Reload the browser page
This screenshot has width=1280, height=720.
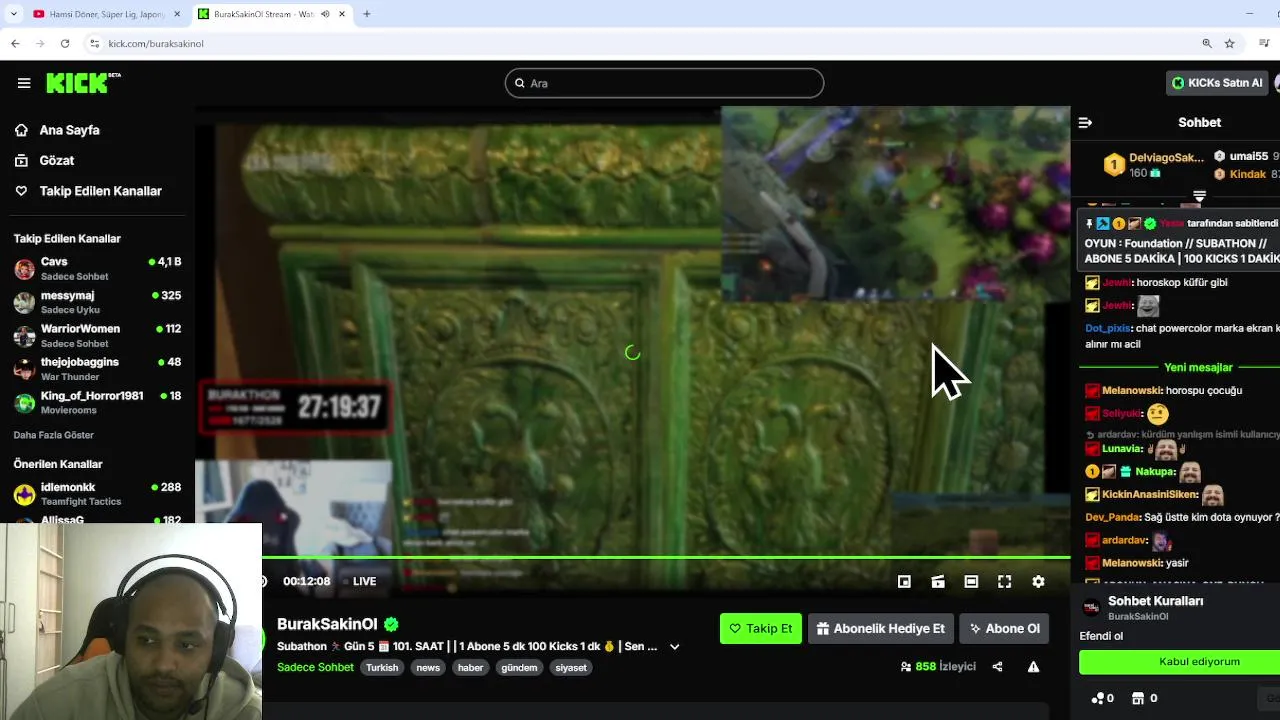65,43
